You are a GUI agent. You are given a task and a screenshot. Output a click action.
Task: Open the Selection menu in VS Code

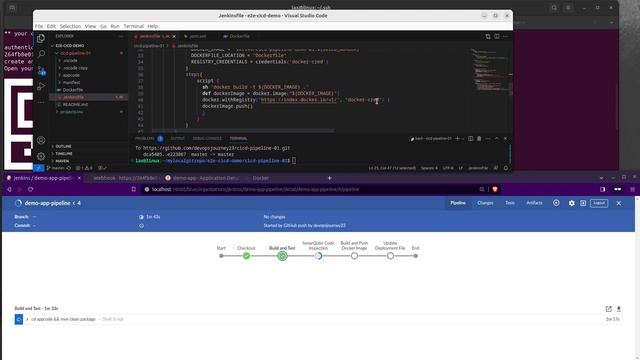tap(70, 26)
